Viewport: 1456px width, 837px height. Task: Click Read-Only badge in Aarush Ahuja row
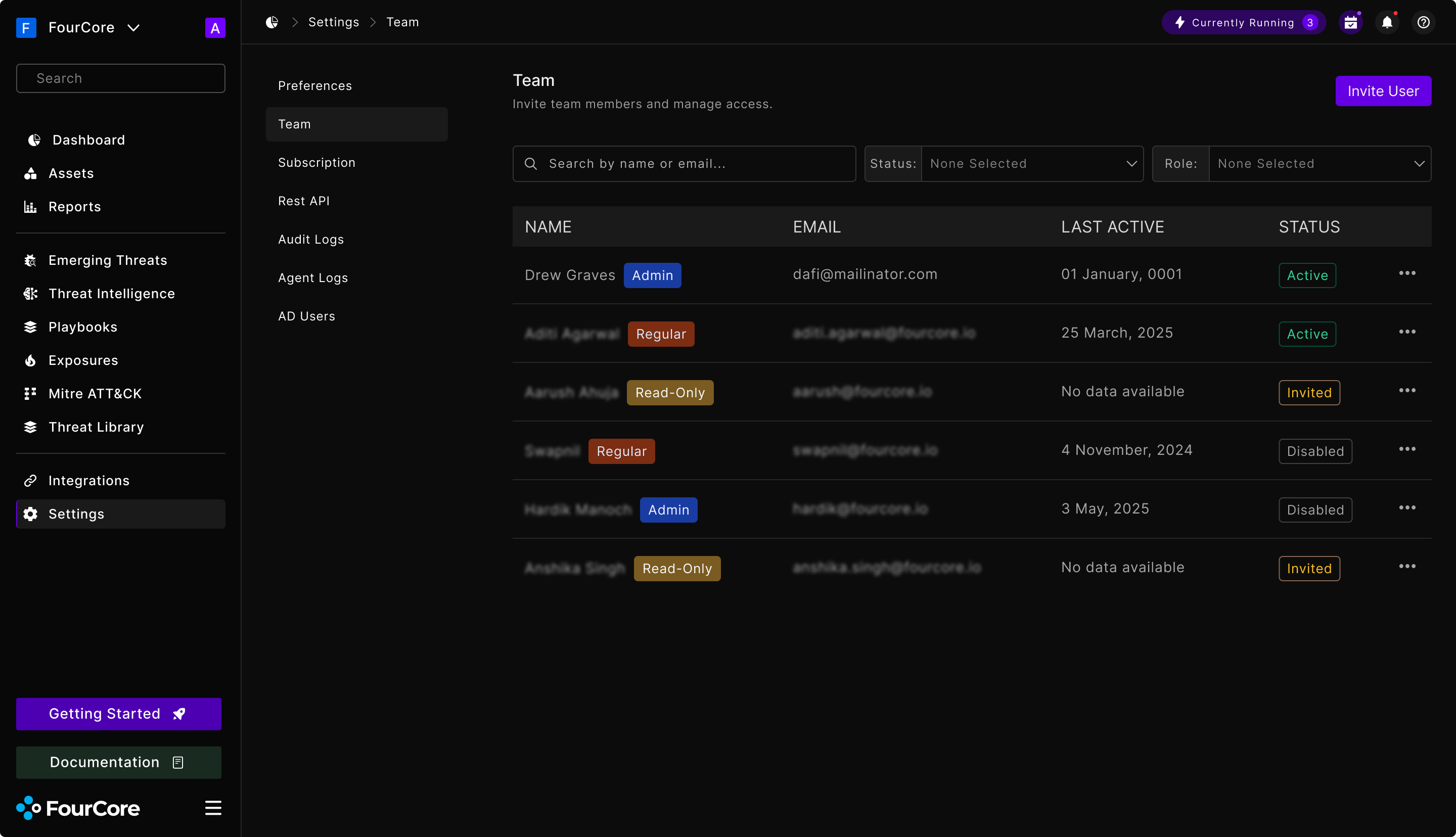[670, 393]
